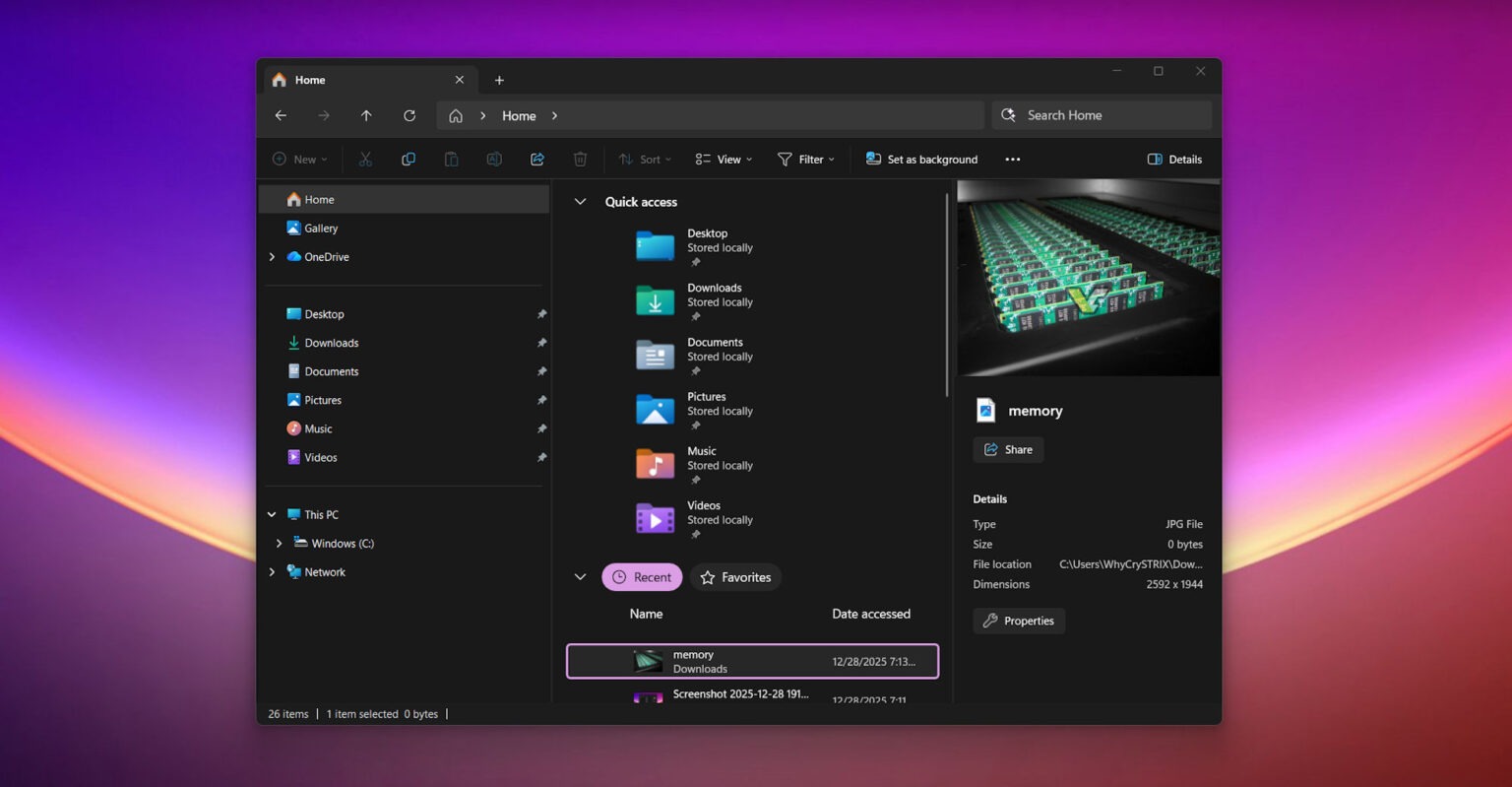Open Properties in the details pane

tap(1019, 621)
